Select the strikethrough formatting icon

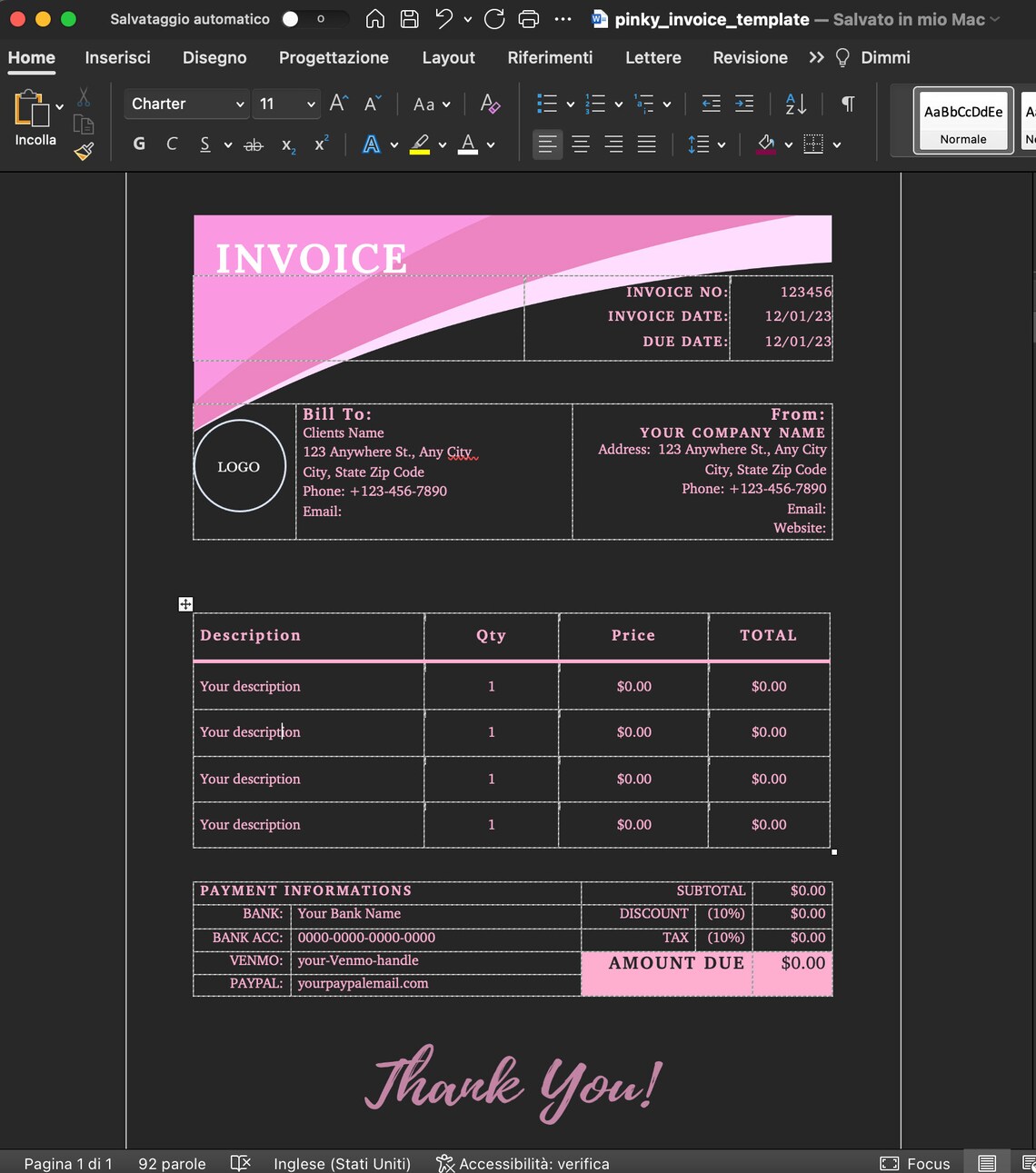coord(254,144)
